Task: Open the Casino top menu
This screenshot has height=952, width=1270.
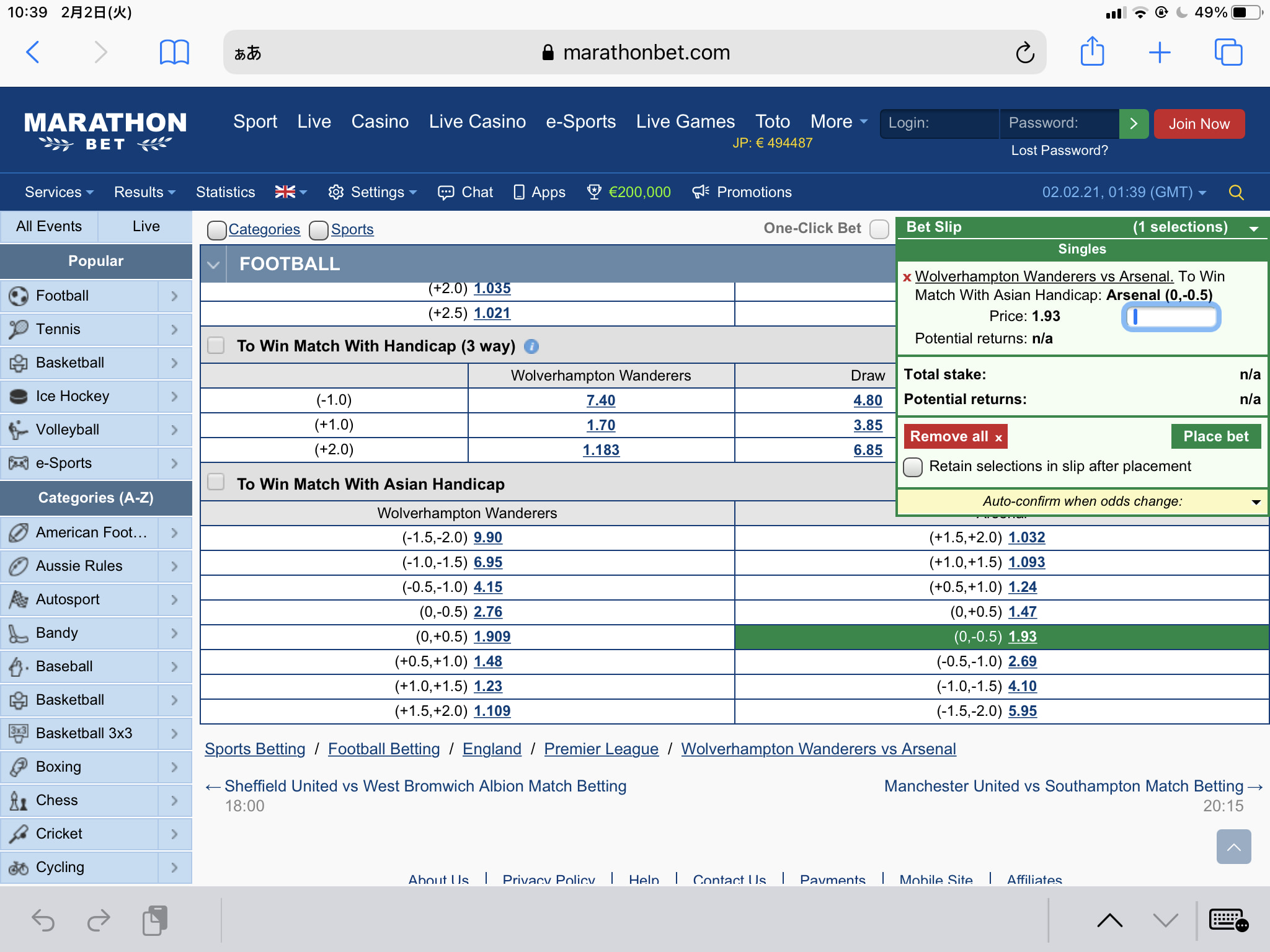Action: tap(380, 121)
